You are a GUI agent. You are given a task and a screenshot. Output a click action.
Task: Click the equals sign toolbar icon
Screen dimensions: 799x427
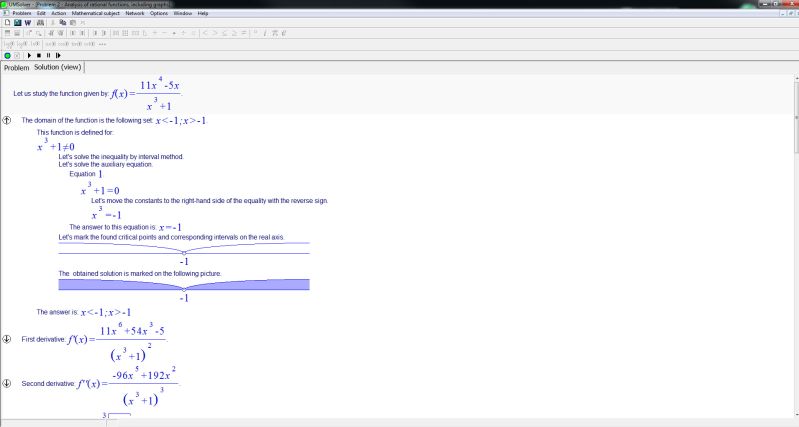click(x=244, y=33)
